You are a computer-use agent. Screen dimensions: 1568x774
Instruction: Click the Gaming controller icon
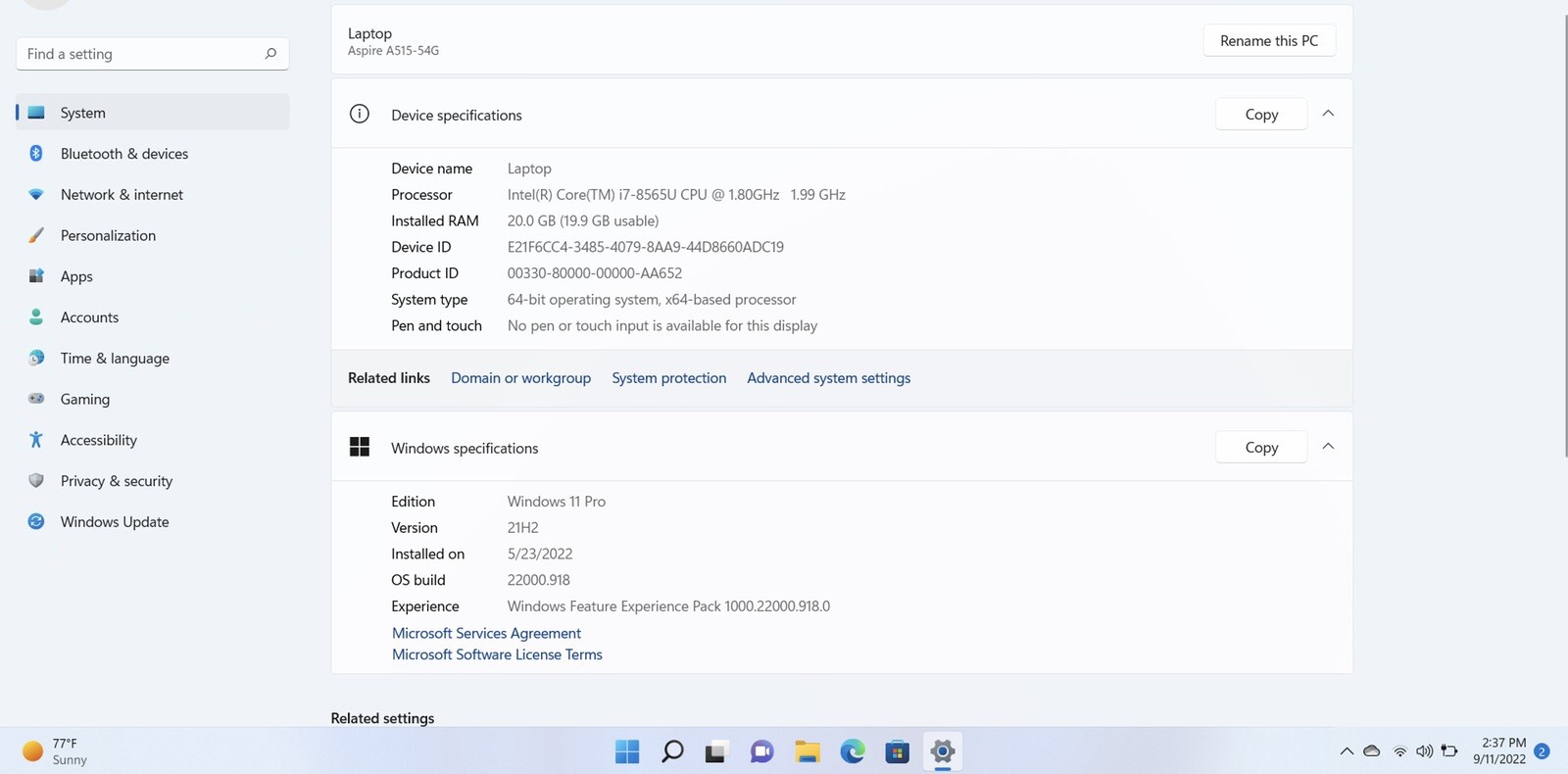[36, 399]
